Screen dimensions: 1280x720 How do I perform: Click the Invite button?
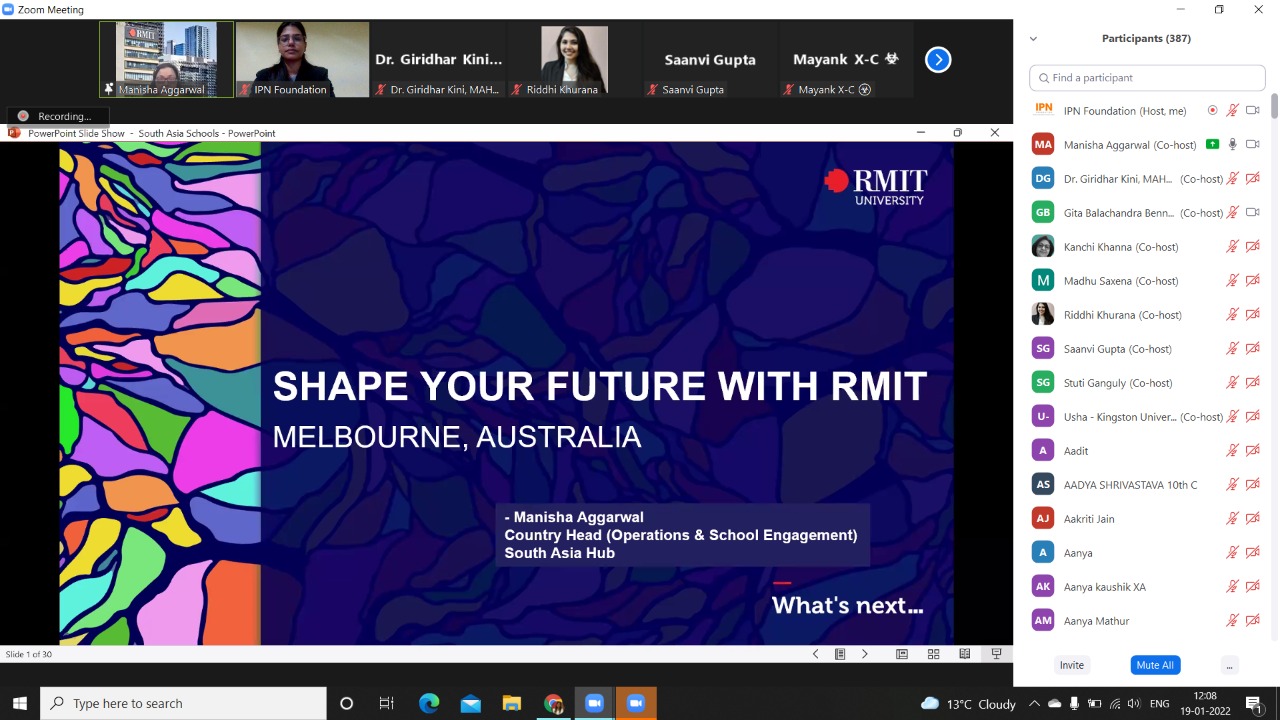pyautogui.click(x=1071, y=665)
